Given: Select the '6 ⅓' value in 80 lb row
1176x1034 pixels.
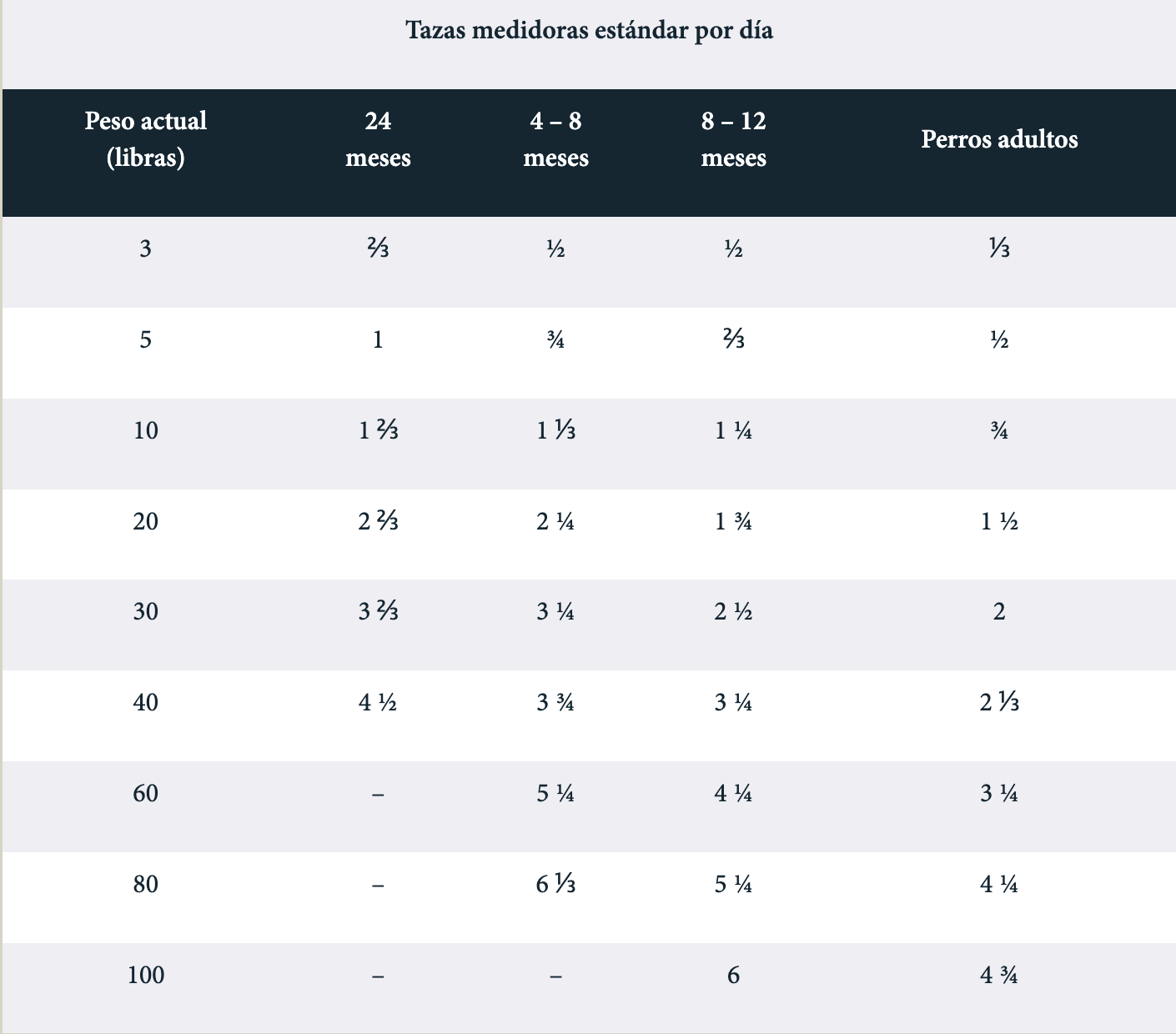Looking at the screenshot, I should (x=555, y=884).
